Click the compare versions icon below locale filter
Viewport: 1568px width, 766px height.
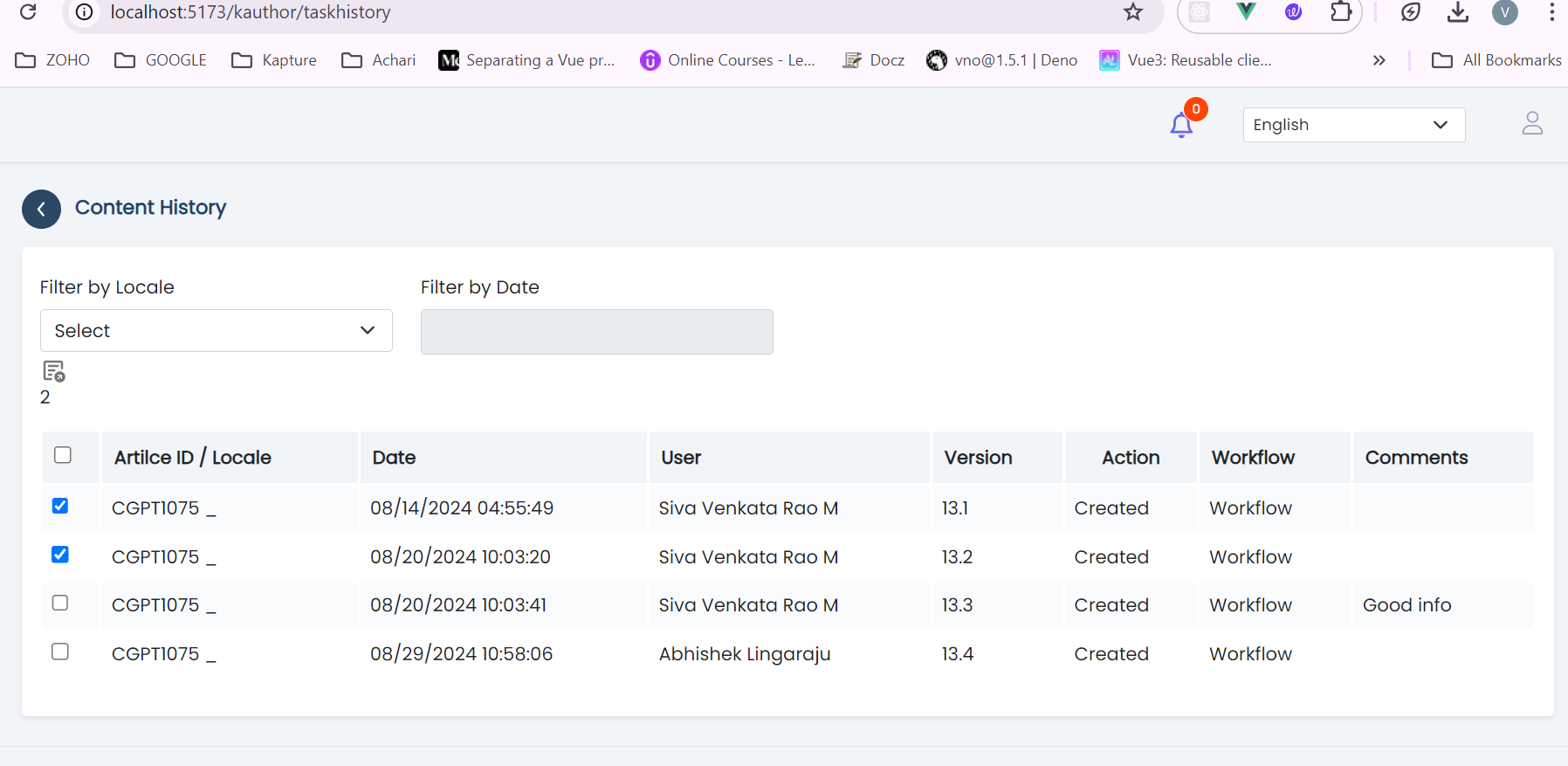pyautogui.click(x=54, y=371)
